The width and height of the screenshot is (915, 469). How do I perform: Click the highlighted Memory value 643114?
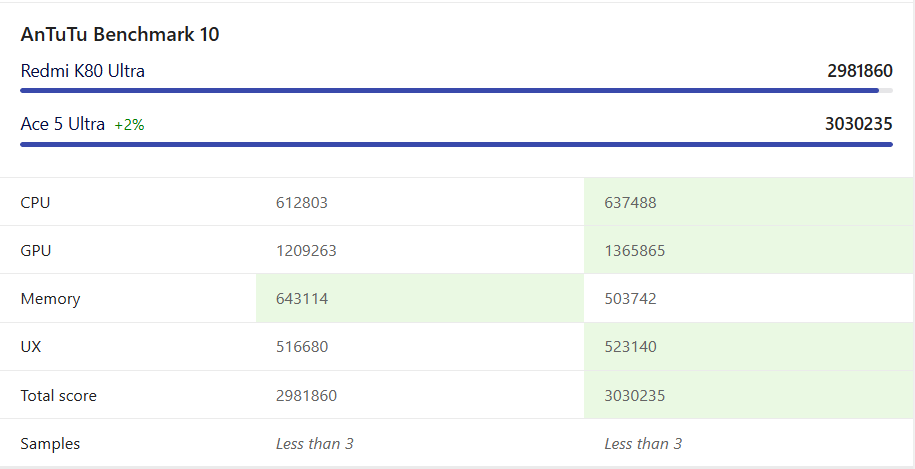(x=302, y=299)
